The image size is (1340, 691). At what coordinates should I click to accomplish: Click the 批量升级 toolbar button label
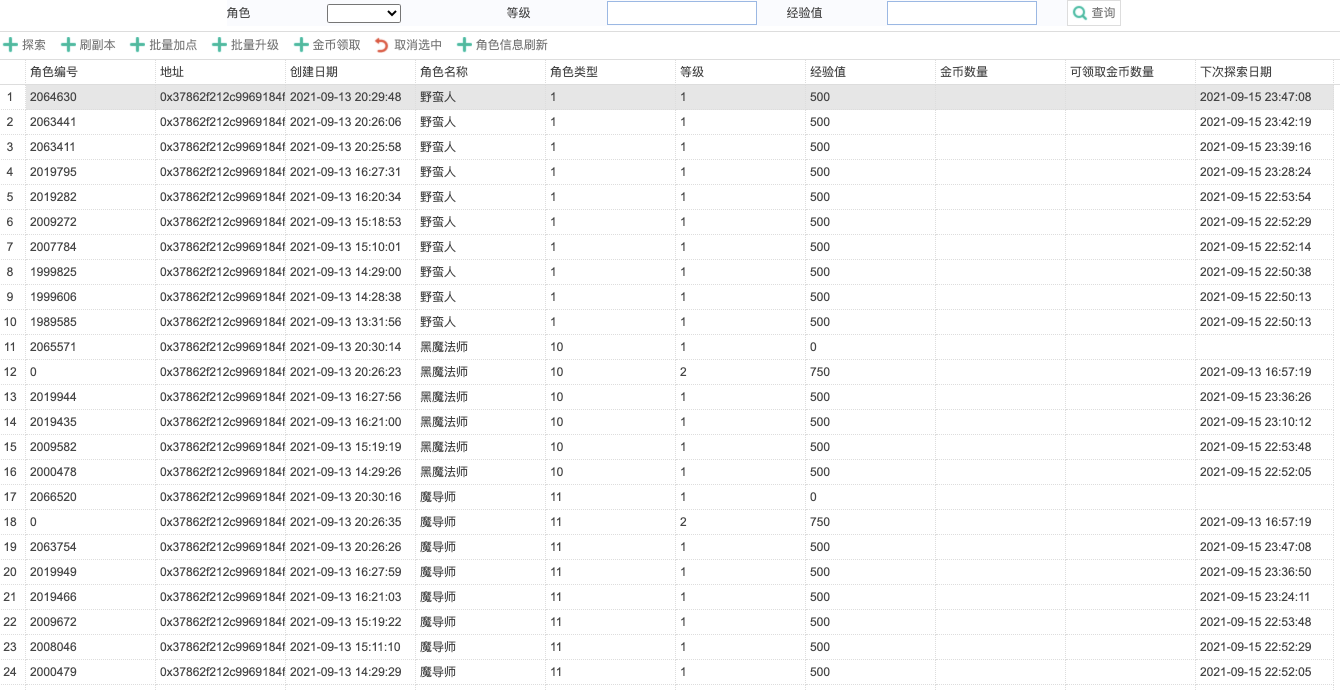point(255,45)
